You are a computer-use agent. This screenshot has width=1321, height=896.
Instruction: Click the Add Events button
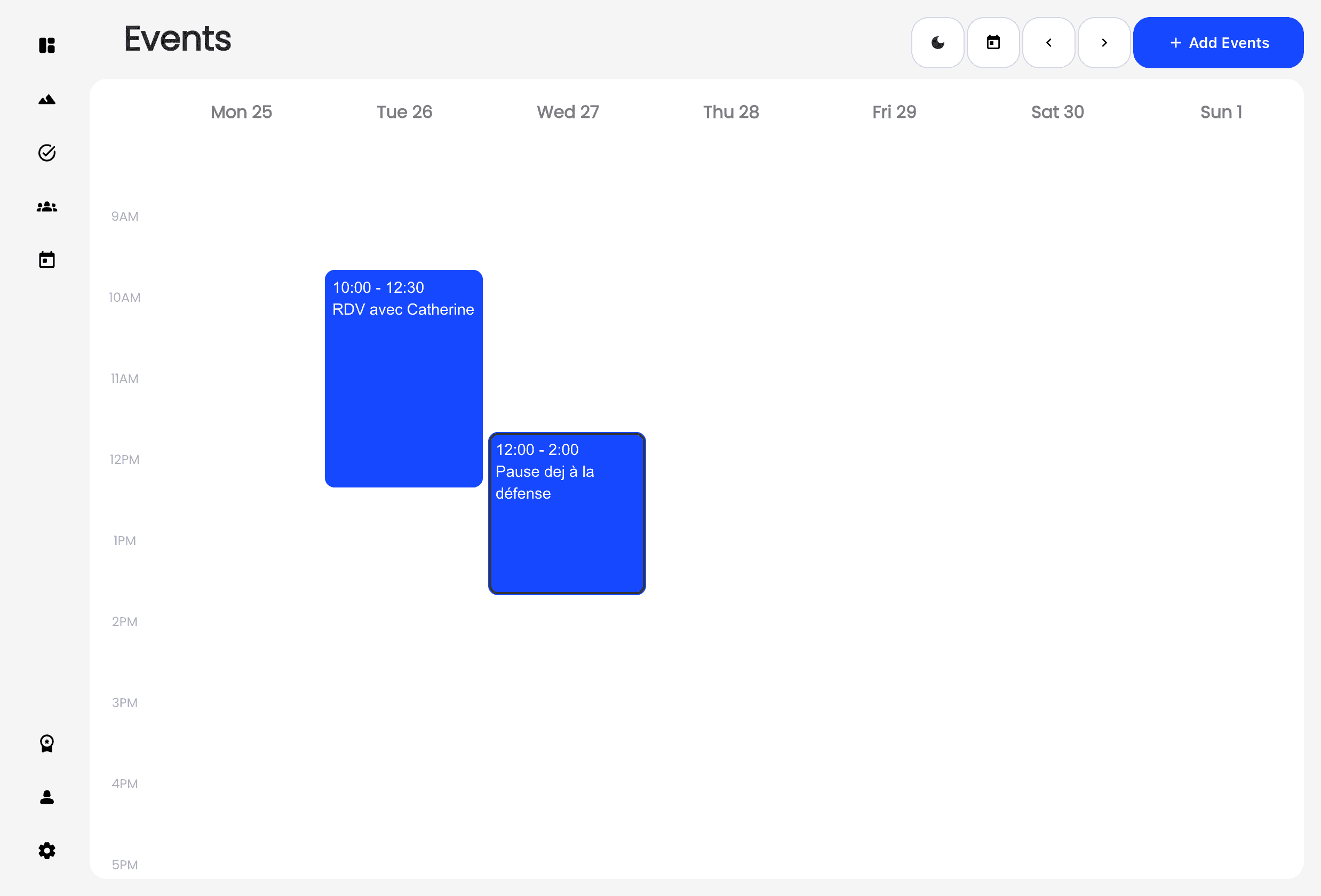pos(1218,42)
